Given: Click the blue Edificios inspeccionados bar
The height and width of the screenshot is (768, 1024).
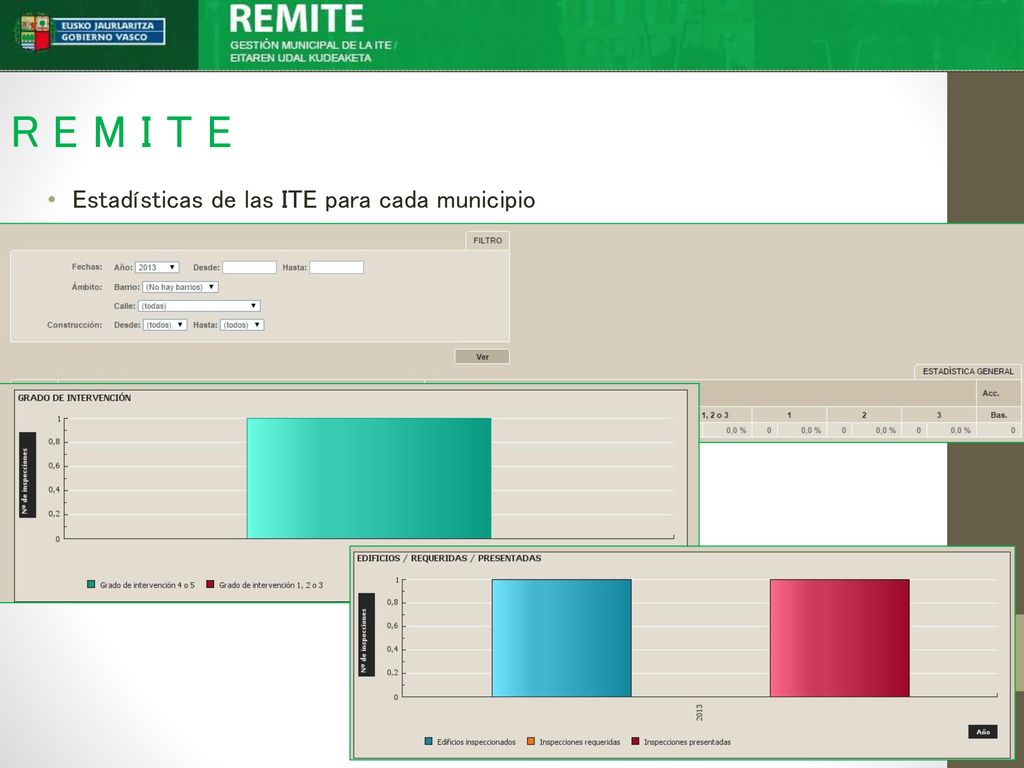Looking at the screenshot, I should (x=562, y=638).
